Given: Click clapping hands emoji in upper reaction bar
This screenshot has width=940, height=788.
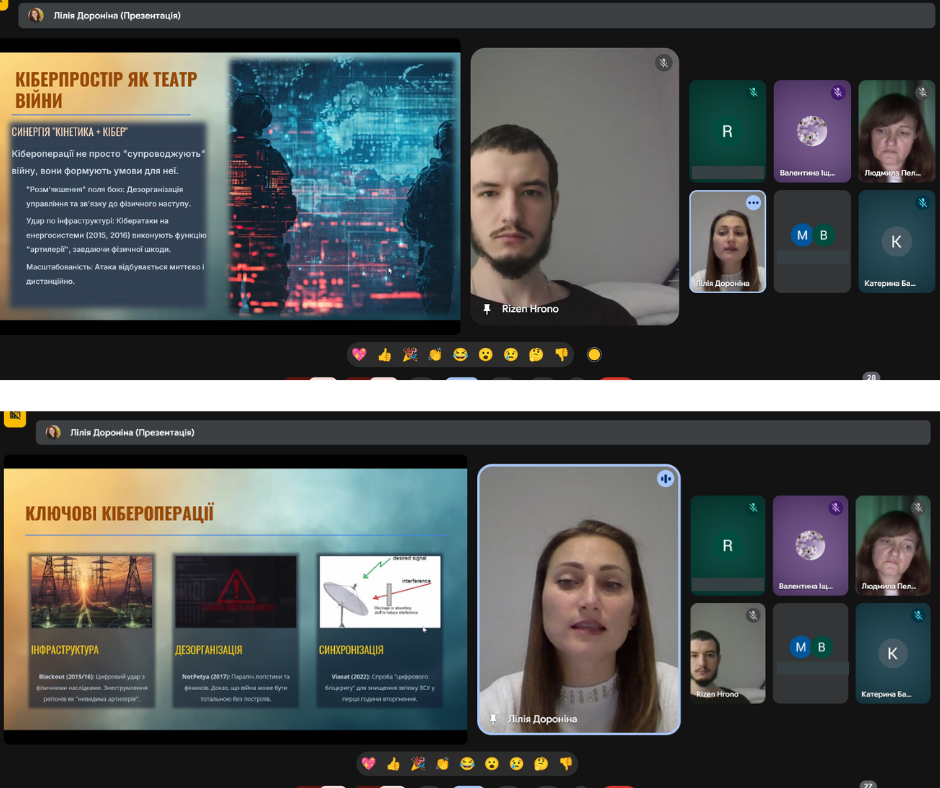Looking at the screenshot, I should pos(435,354).
